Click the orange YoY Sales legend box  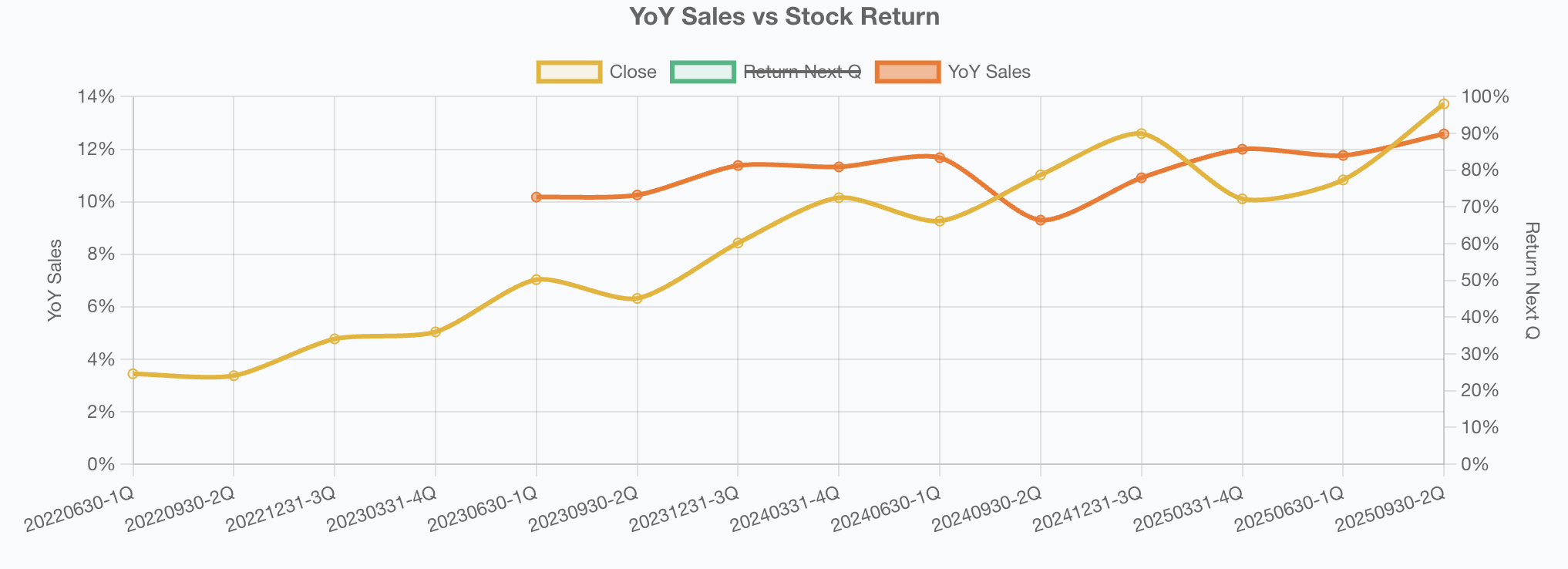[908, 72]
